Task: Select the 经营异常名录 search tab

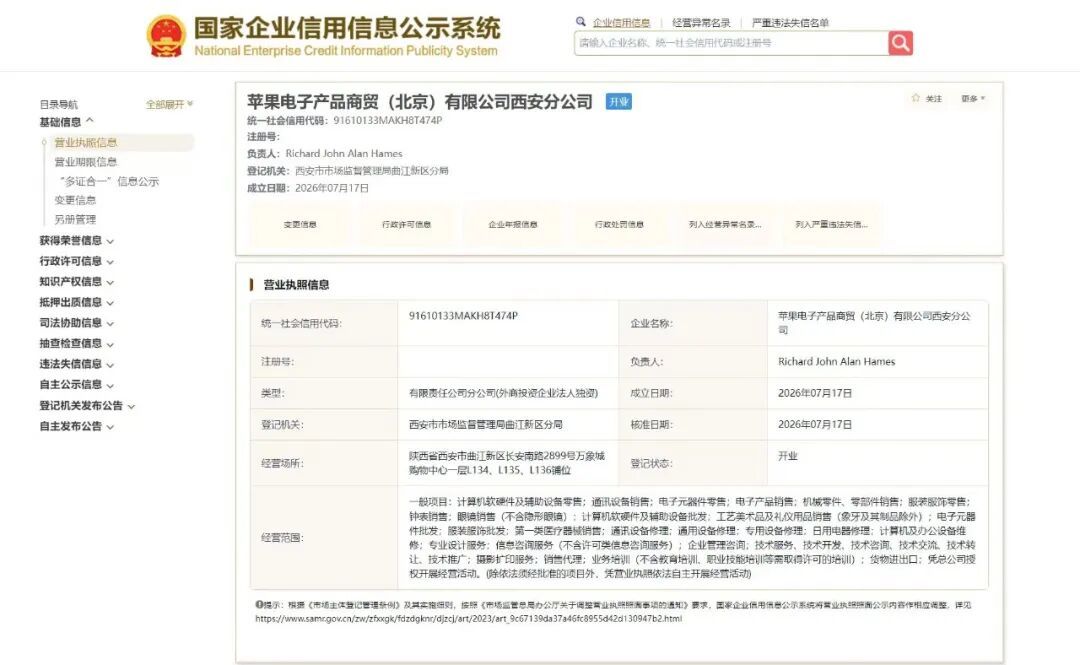Action: [701, 23]
